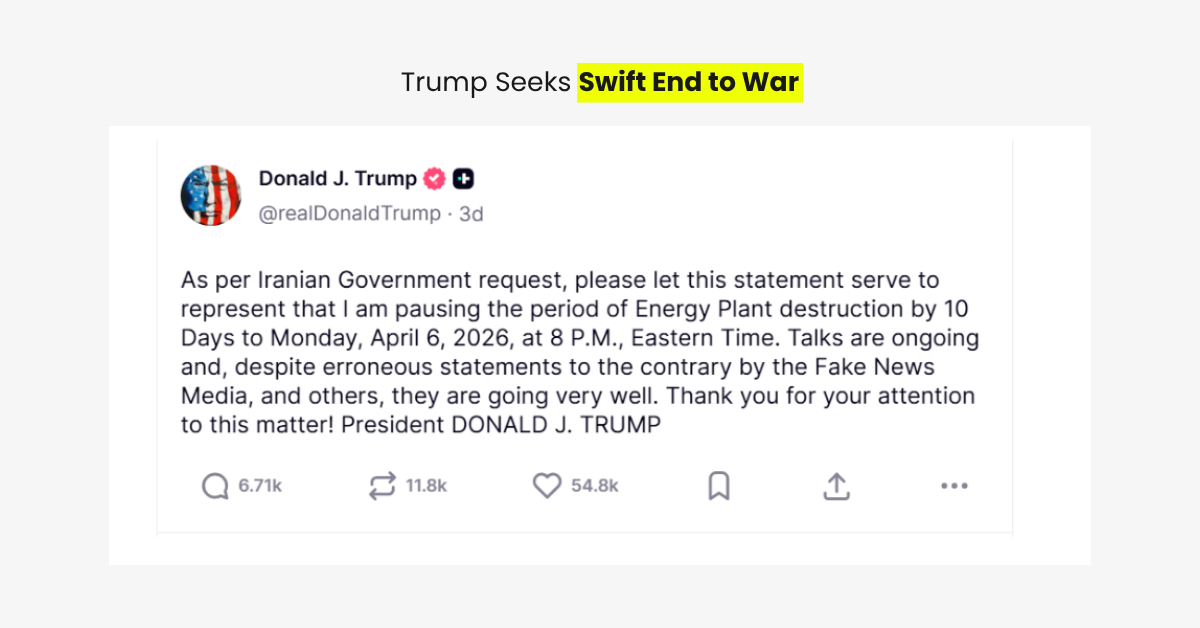The height and width of the screenshot is (628, 1200).
Task: Click the black plus badge beside the name
Action: tap(463, 179)
